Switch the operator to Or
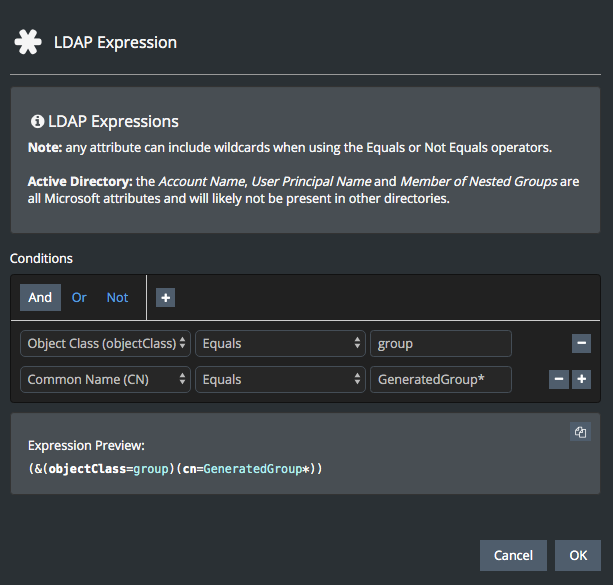 tap(79, 297)
